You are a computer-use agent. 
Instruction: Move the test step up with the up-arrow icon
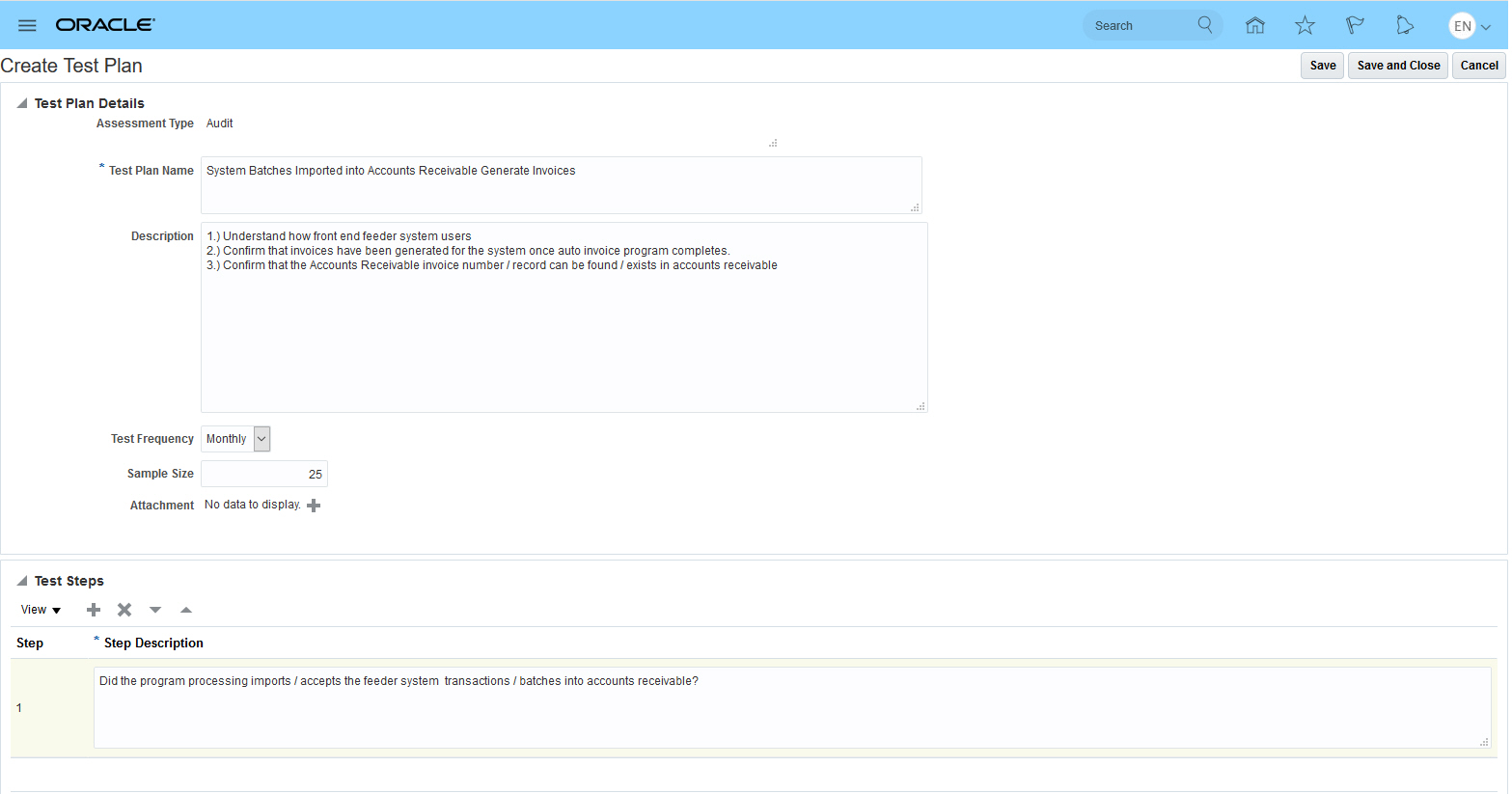(x=186, y=609)
